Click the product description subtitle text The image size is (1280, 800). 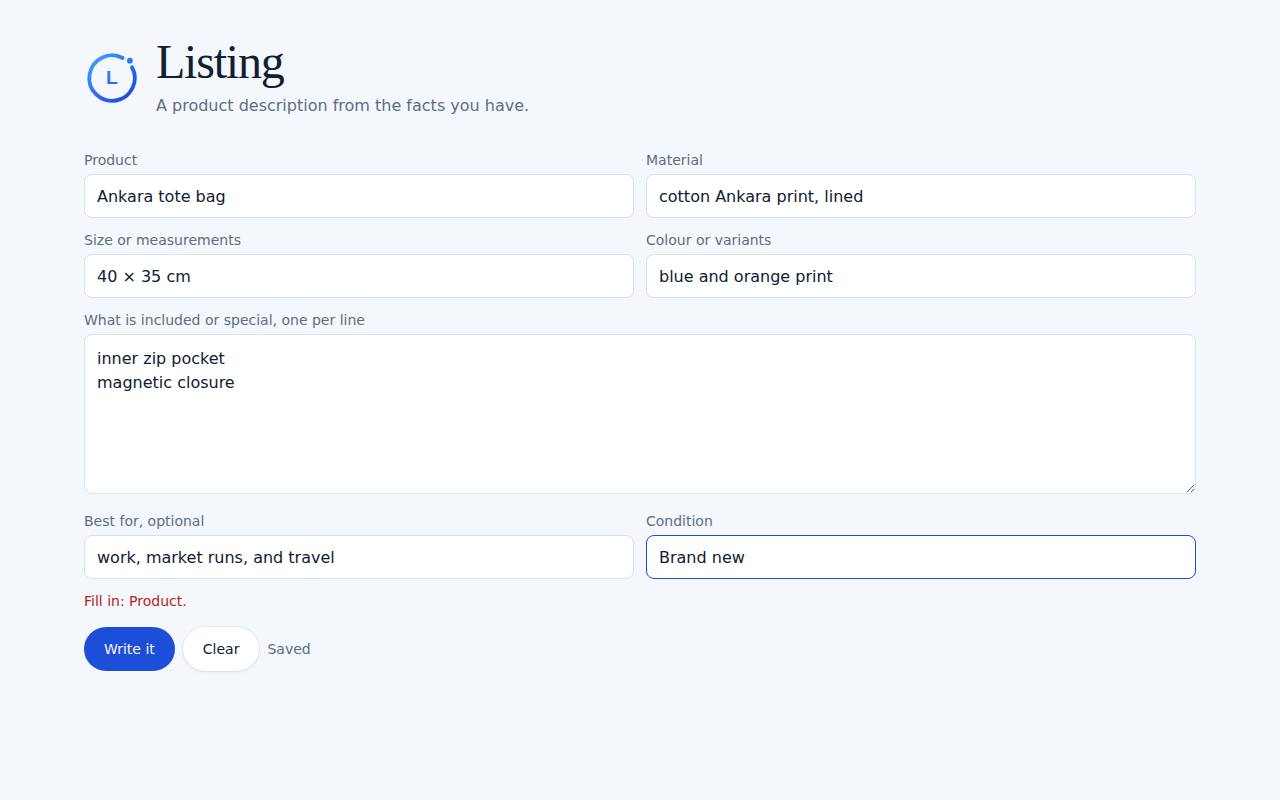[342, 105]
